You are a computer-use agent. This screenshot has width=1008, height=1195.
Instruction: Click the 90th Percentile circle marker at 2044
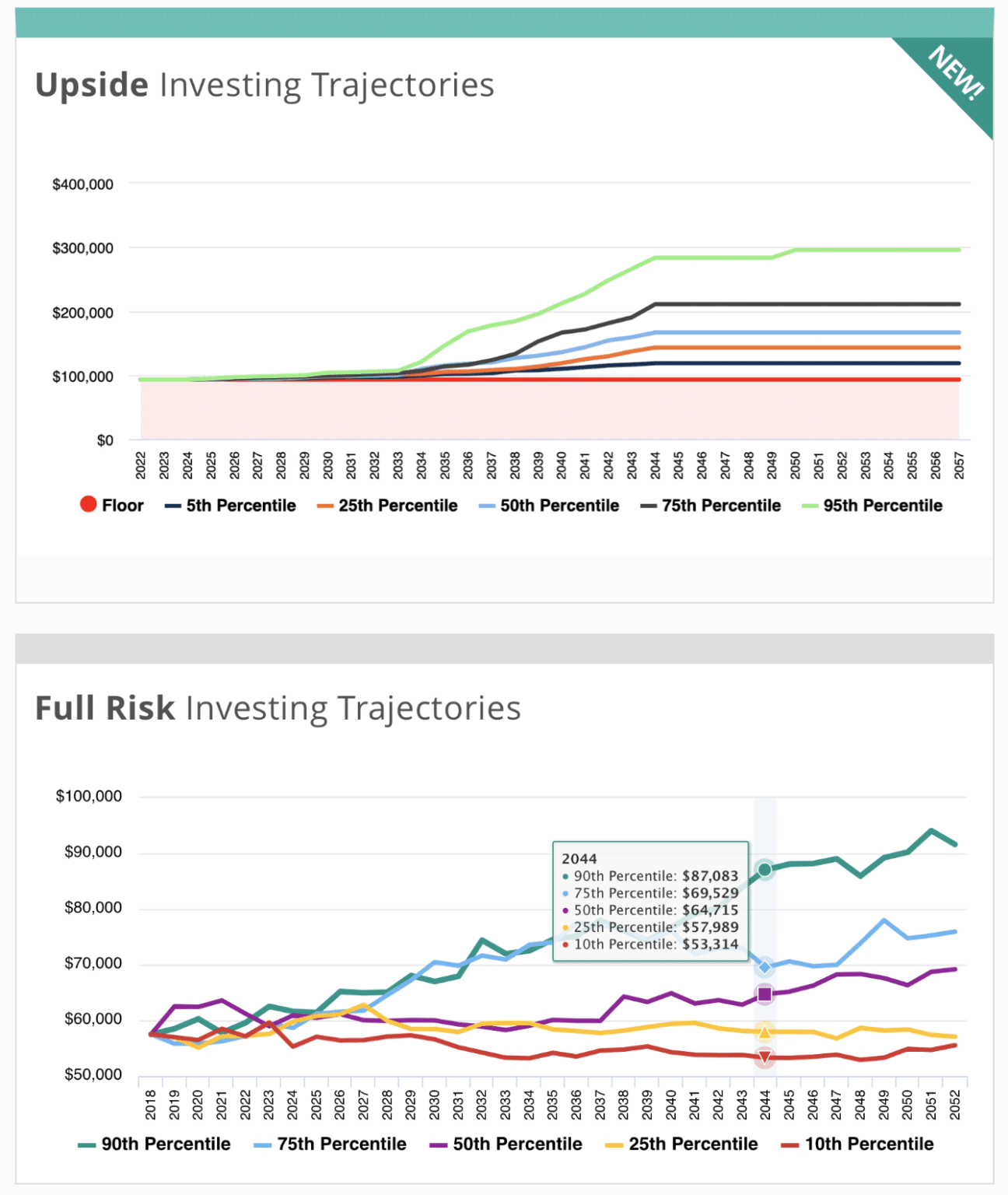coord(765,870)
